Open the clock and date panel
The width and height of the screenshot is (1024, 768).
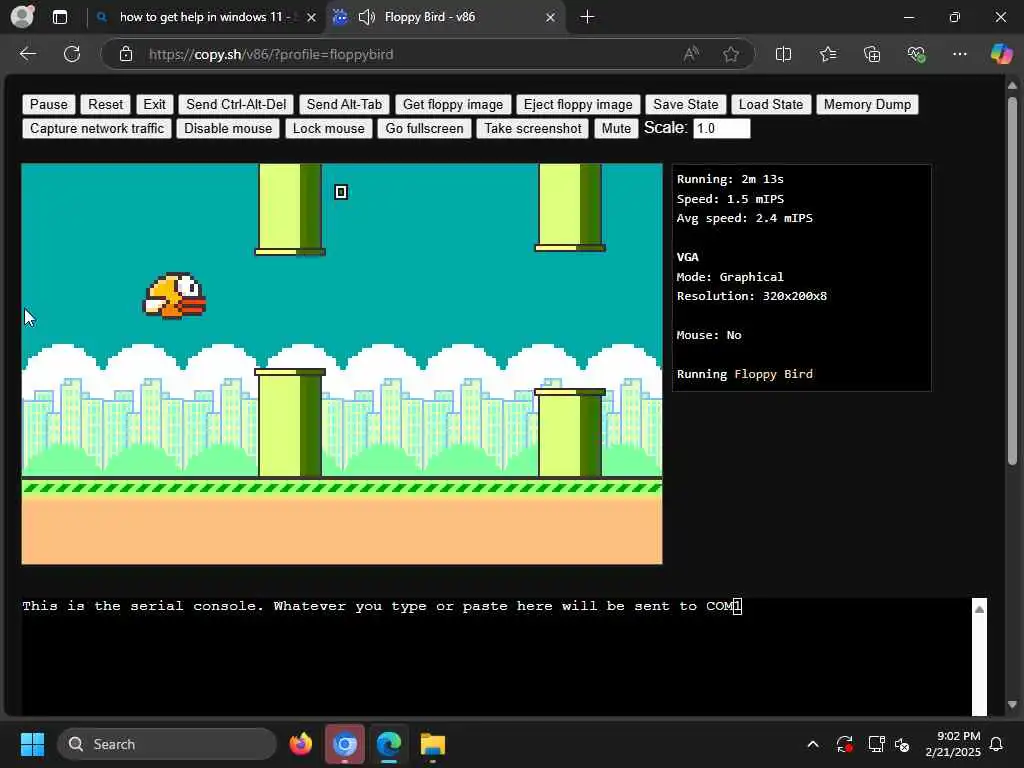953,744
